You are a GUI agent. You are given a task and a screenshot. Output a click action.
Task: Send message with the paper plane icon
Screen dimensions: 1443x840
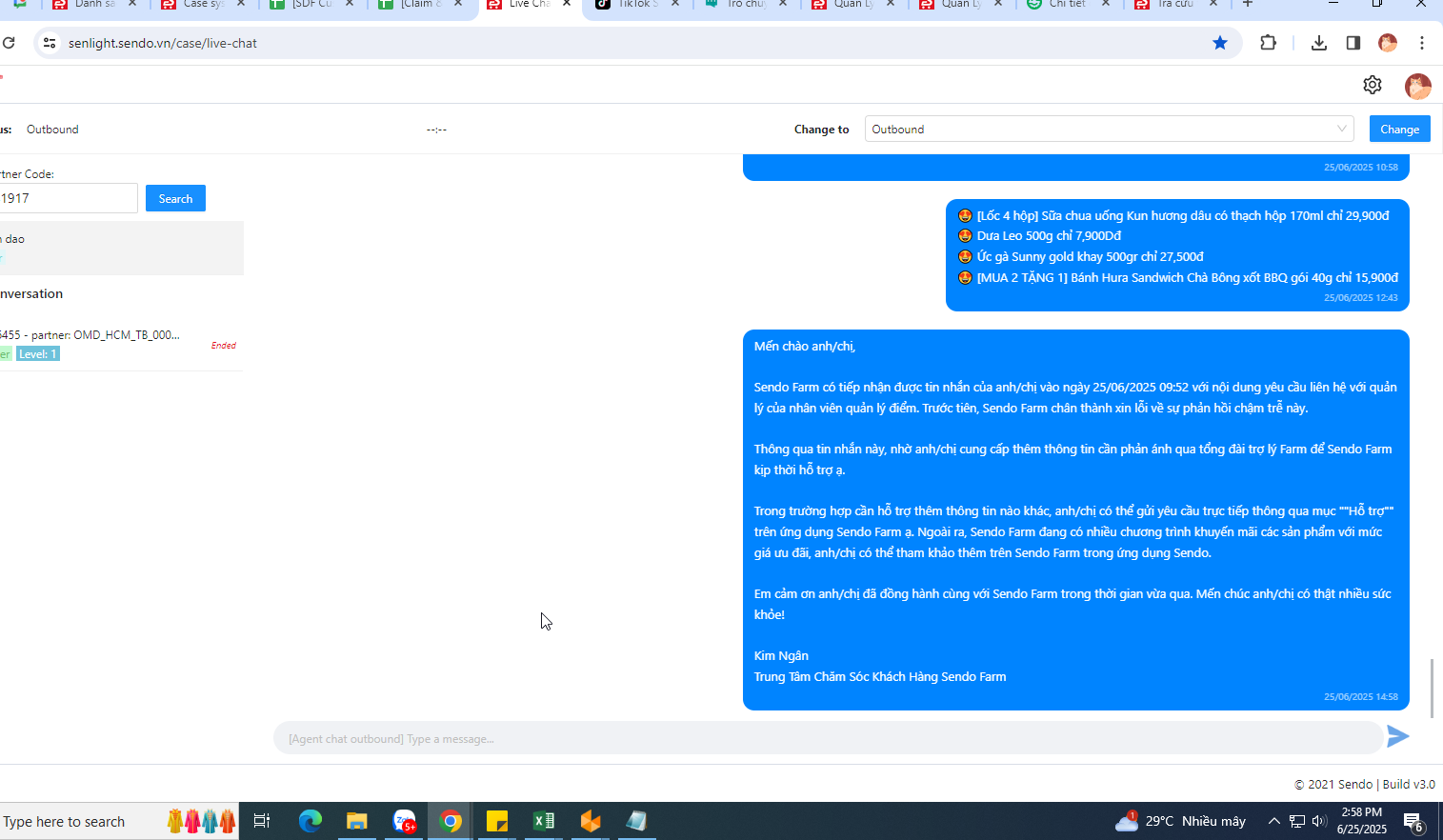click(1397, 736)
